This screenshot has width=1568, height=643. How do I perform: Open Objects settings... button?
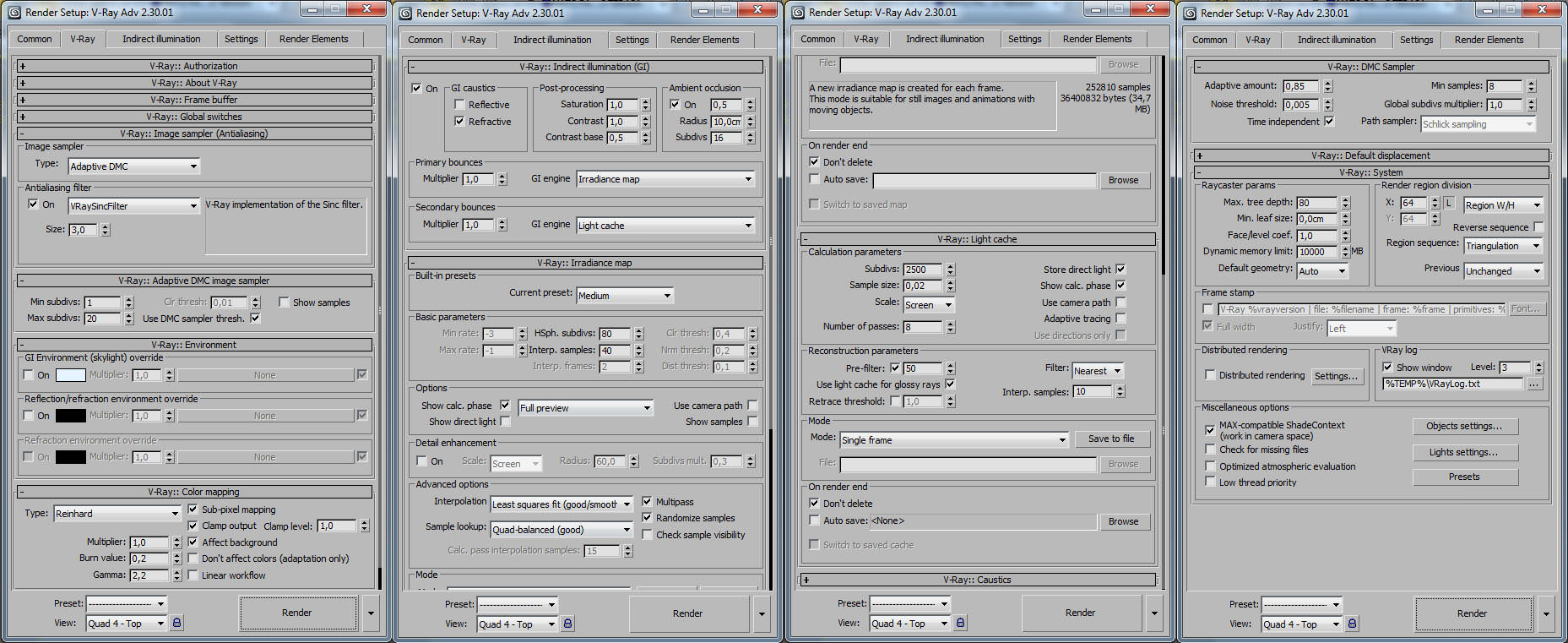click(1465, 426)
